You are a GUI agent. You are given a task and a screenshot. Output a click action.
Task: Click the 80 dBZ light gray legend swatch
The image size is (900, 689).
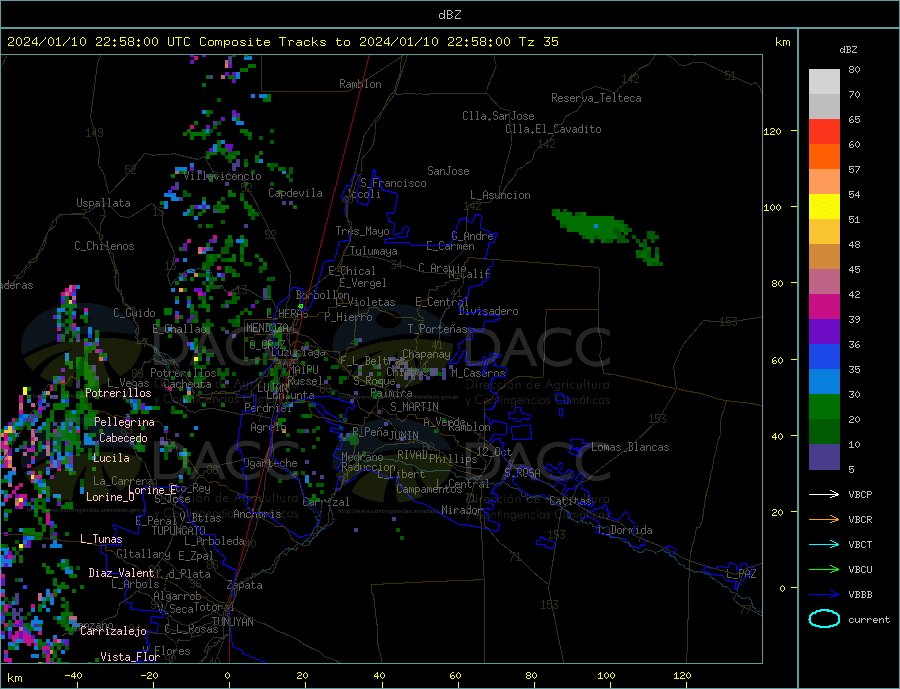[824, 82]
